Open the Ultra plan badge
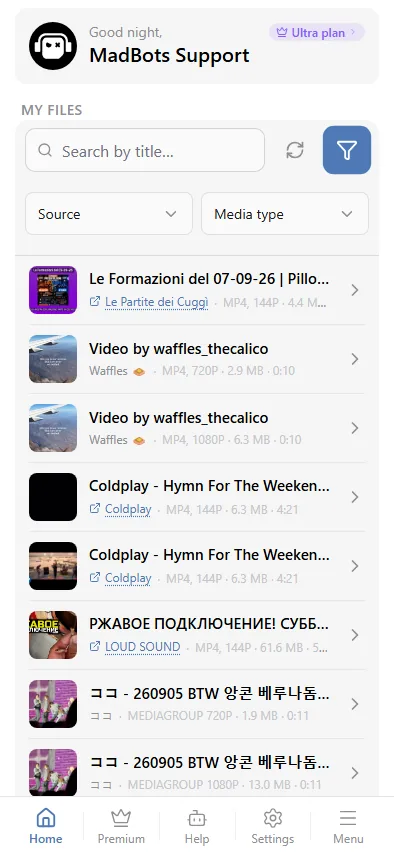 click(317, 33)
